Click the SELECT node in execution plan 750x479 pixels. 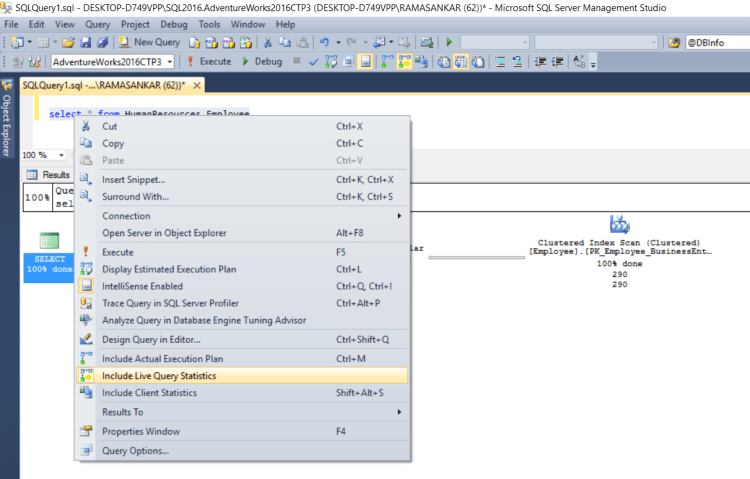pos(47,241)
